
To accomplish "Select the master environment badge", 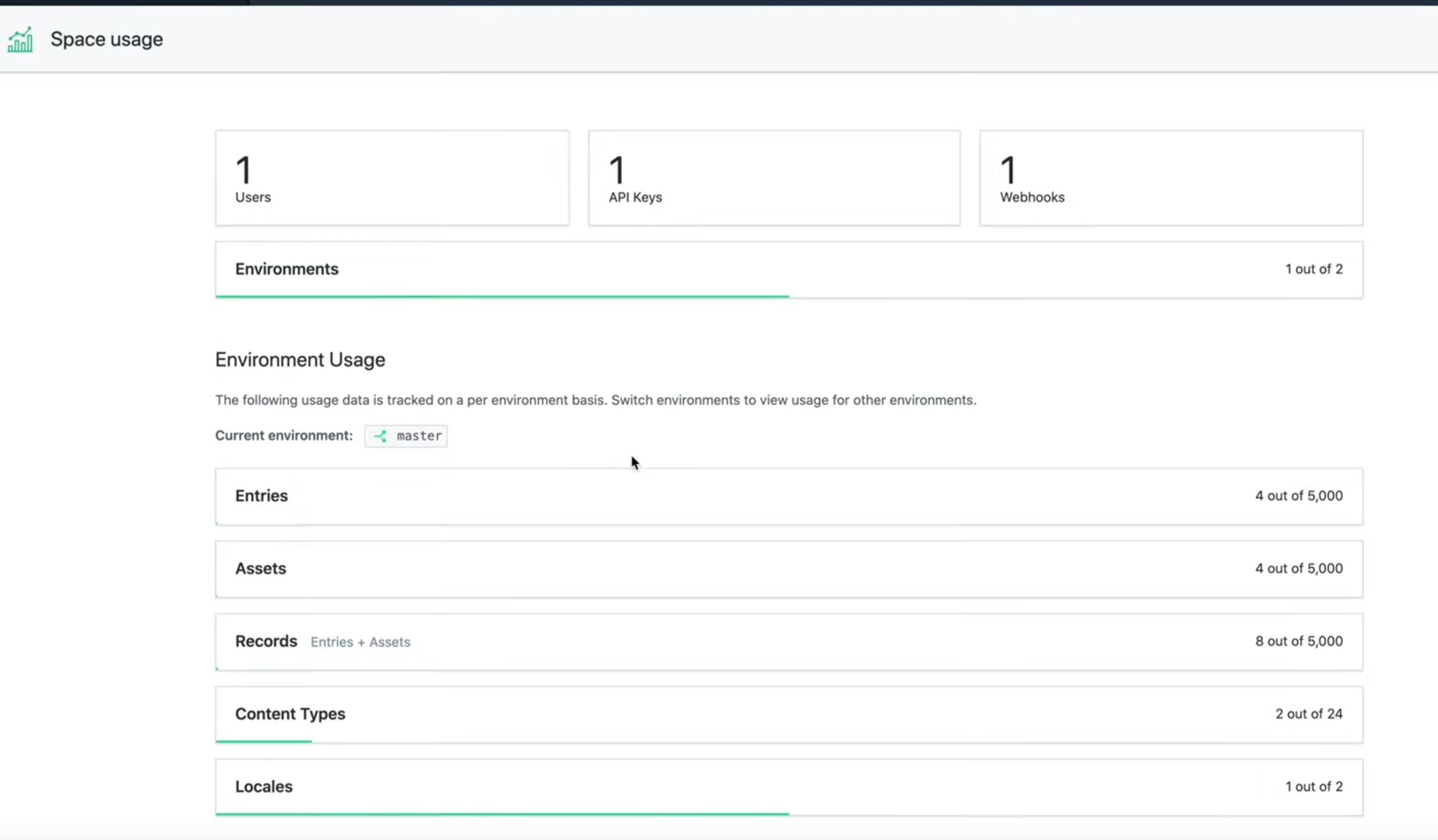I will 406,435.
